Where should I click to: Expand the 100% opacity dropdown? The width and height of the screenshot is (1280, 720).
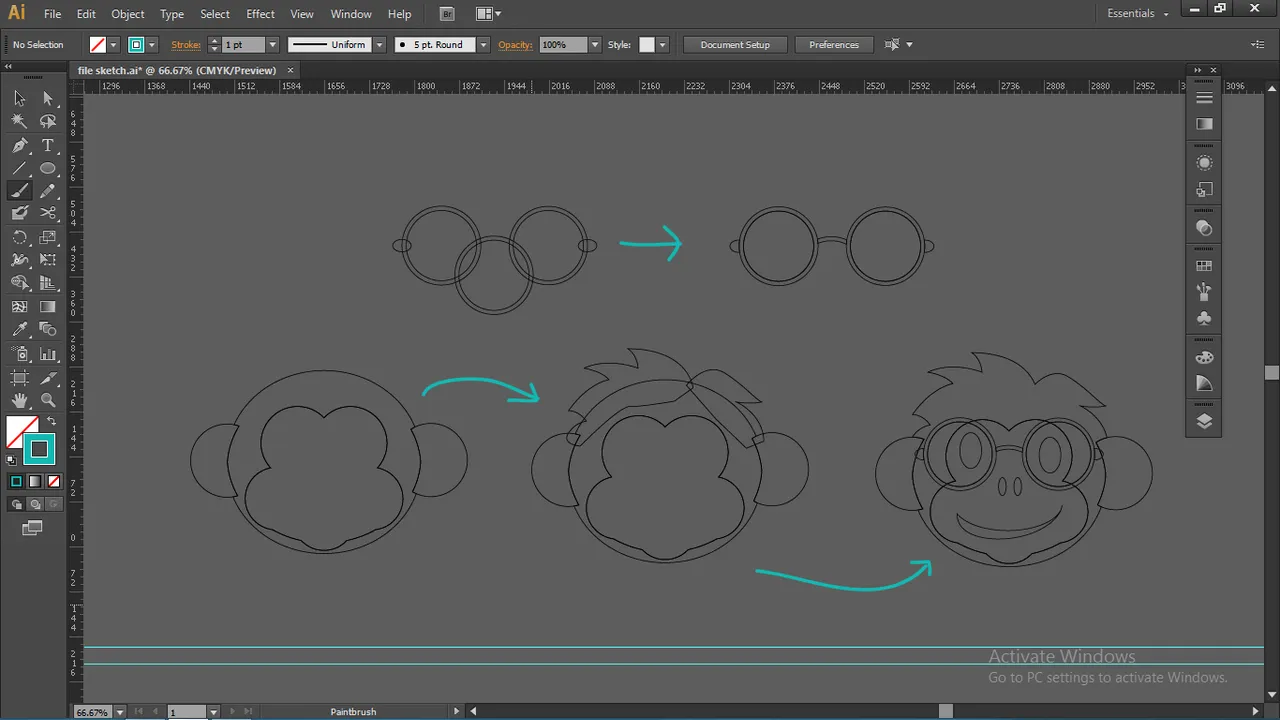(595, 45)
